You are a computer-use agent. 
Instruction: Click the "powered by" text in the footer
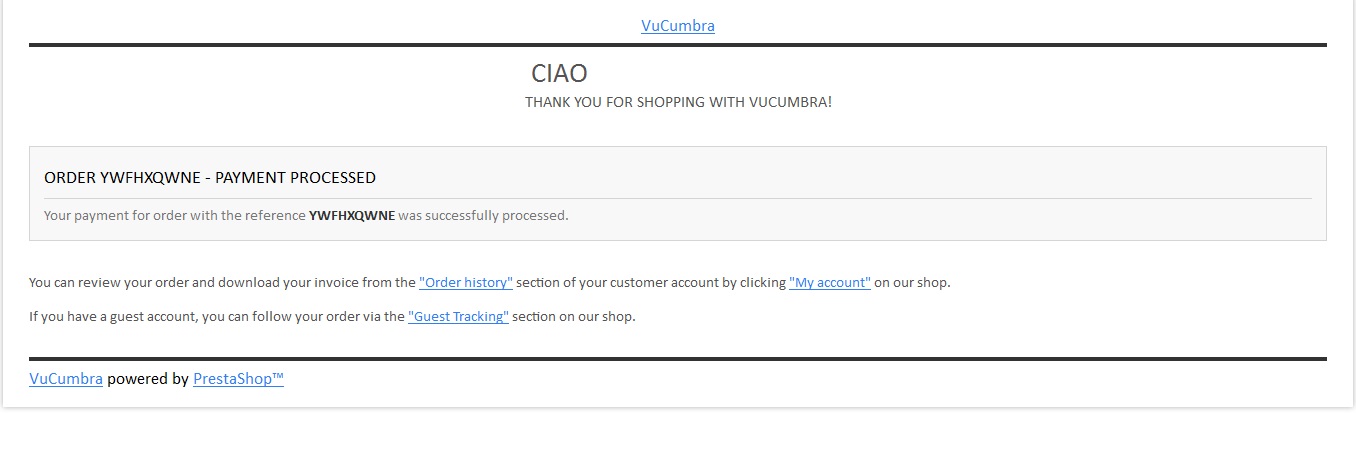coord(148,379)
